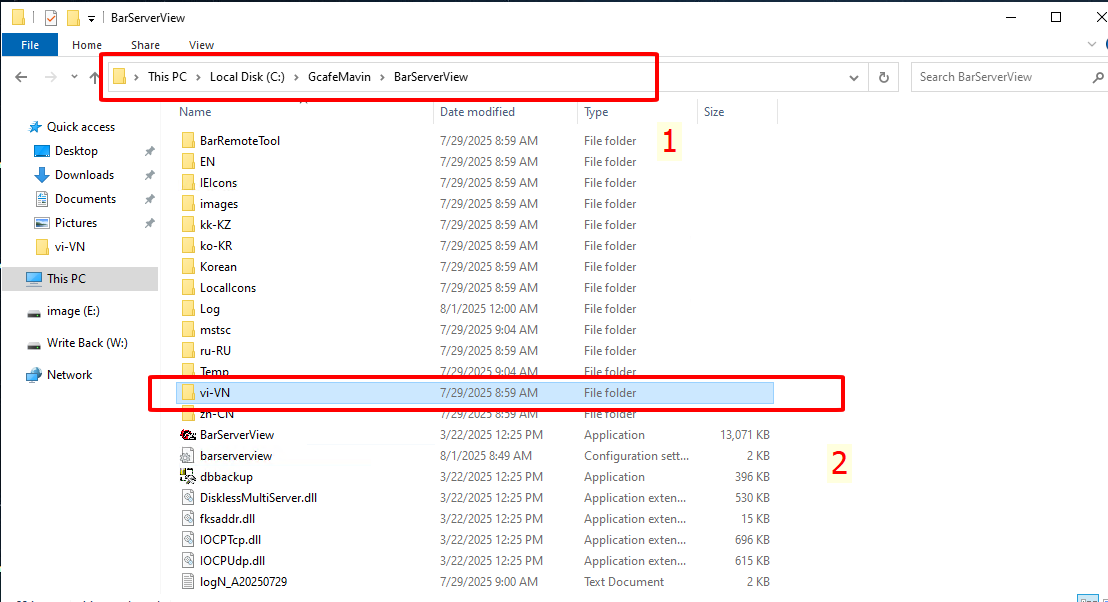
Task: Open the Network item in navigation pane
Action: (69, 375)
